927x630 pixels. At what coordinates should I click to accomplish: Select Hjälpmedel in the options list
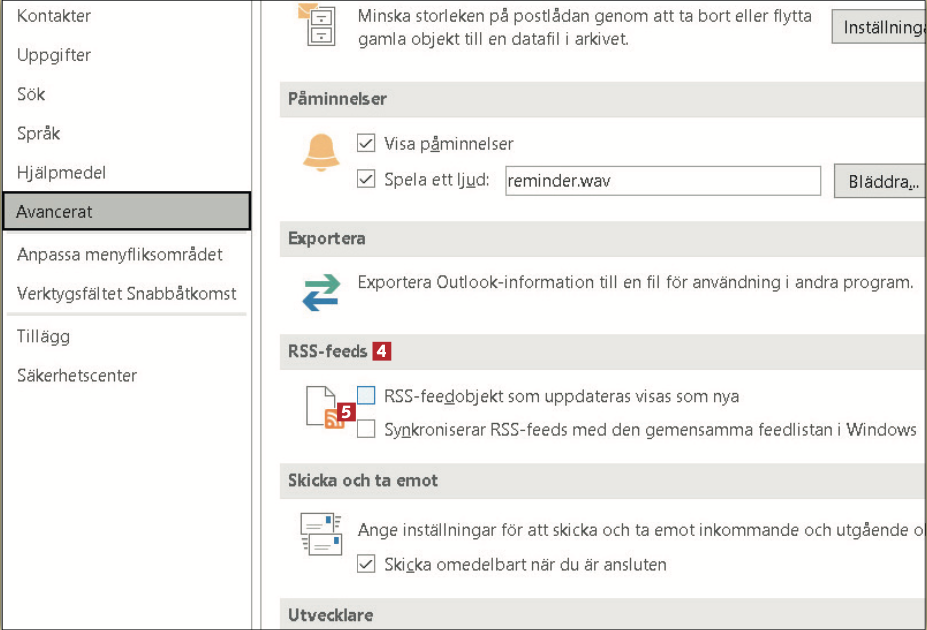pos(61,172)
